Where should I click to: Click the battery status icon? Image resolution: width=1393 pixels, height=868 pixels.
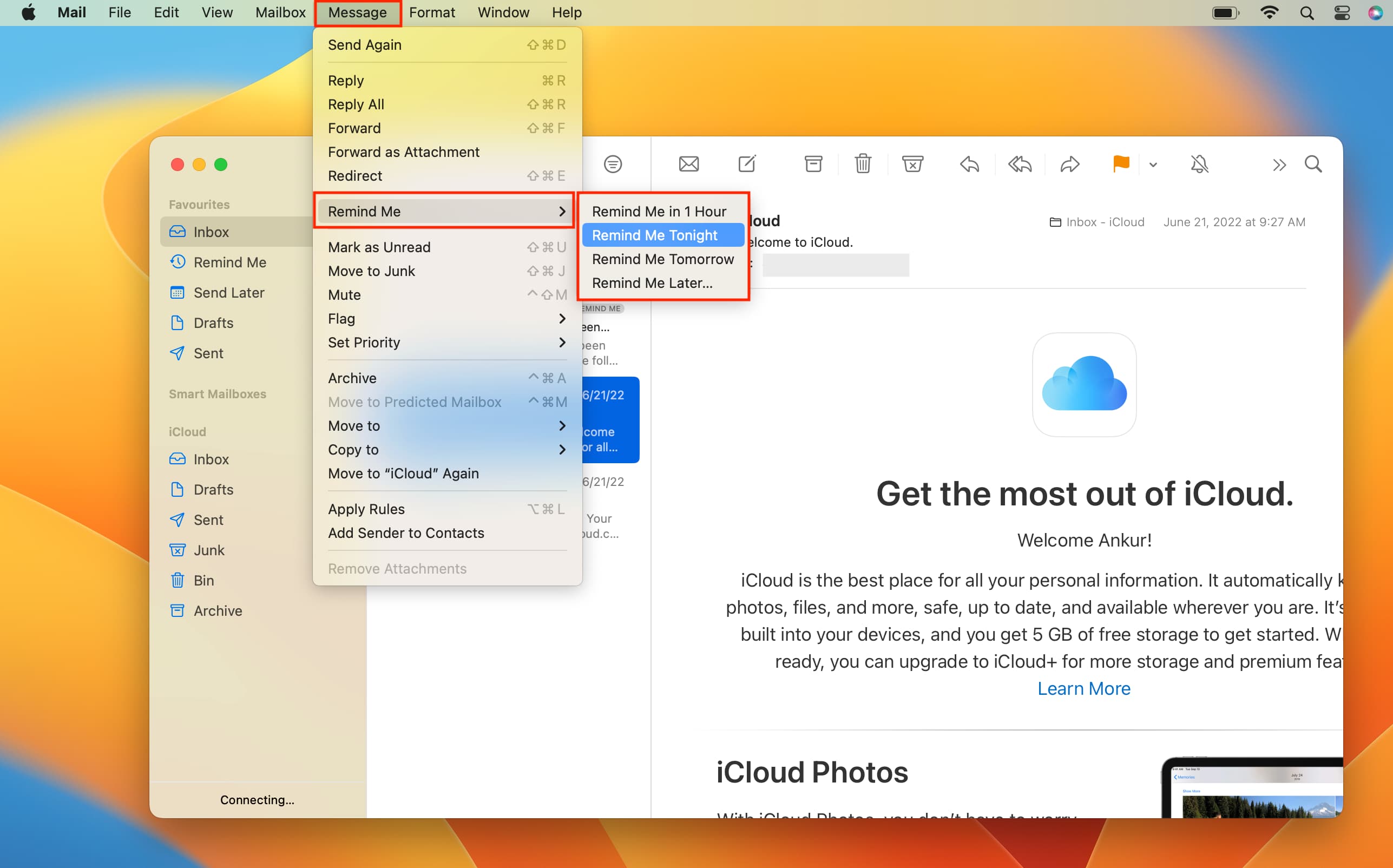1225,12
